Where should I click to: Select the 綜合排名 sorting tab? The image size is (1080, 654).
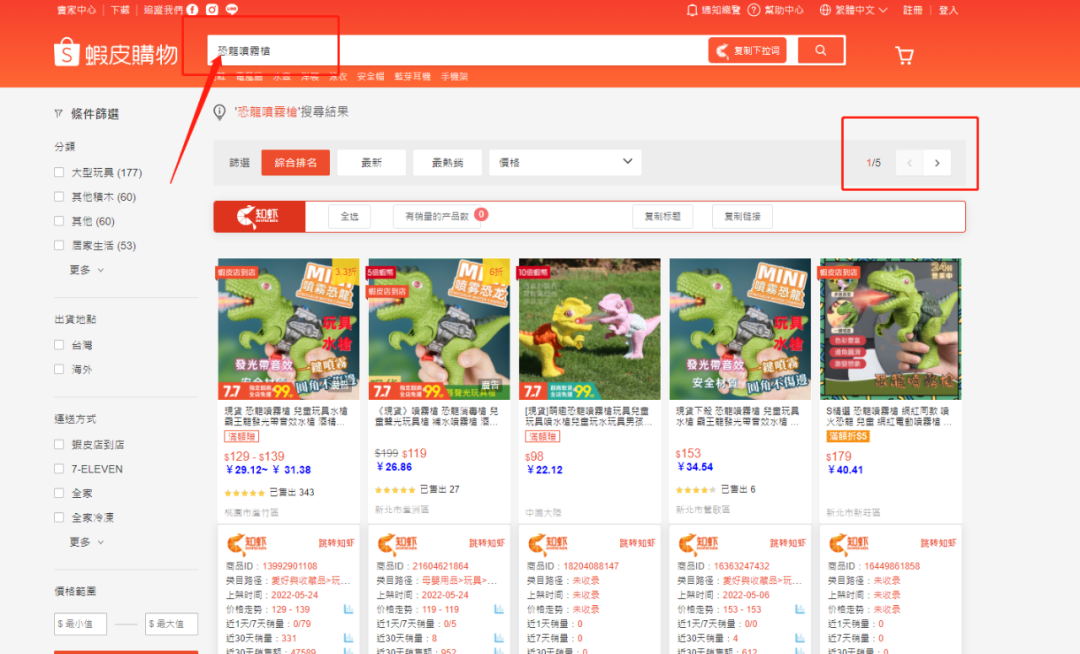295,162
